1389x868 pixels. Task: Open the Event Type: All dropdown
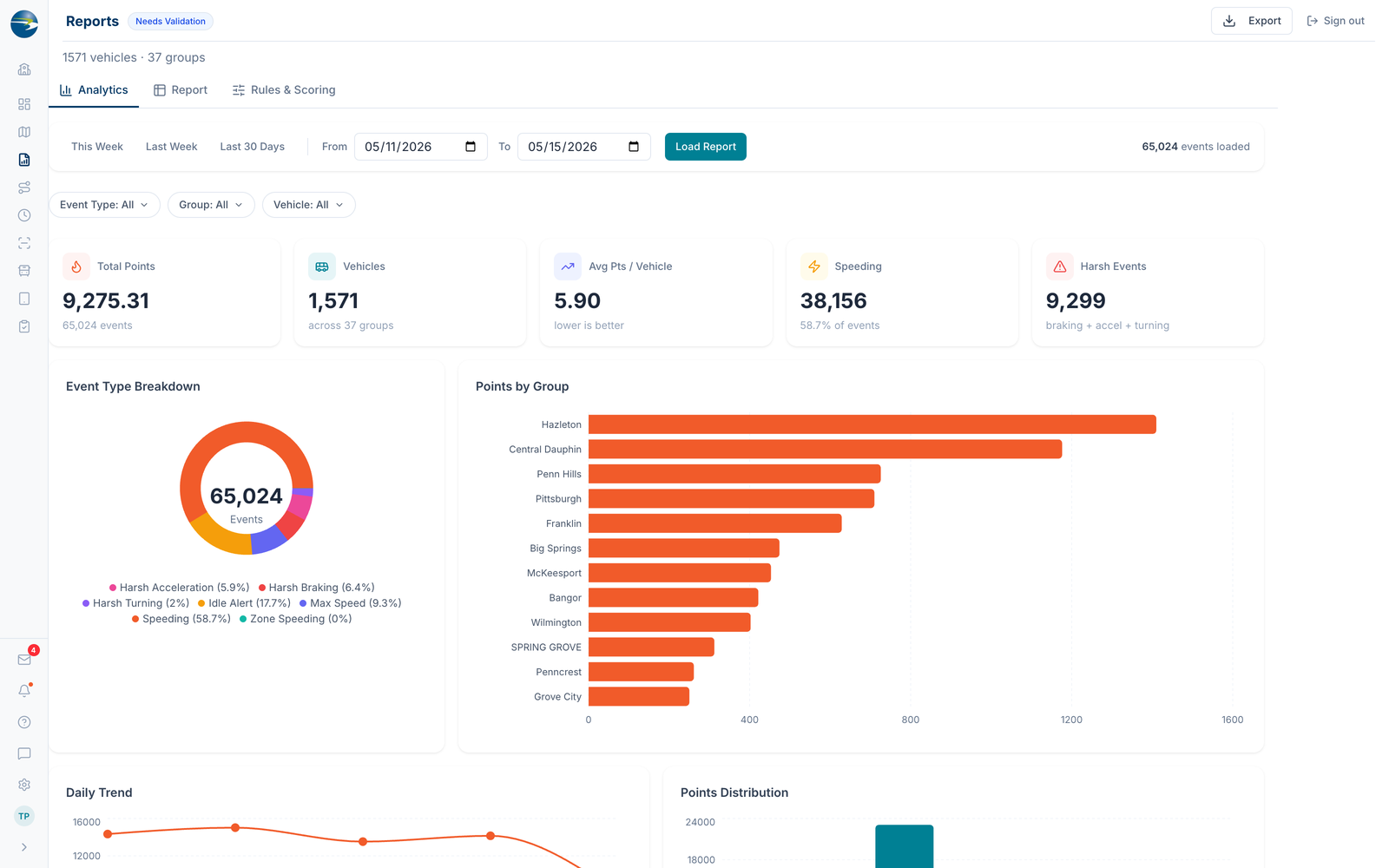click(104, 205)
